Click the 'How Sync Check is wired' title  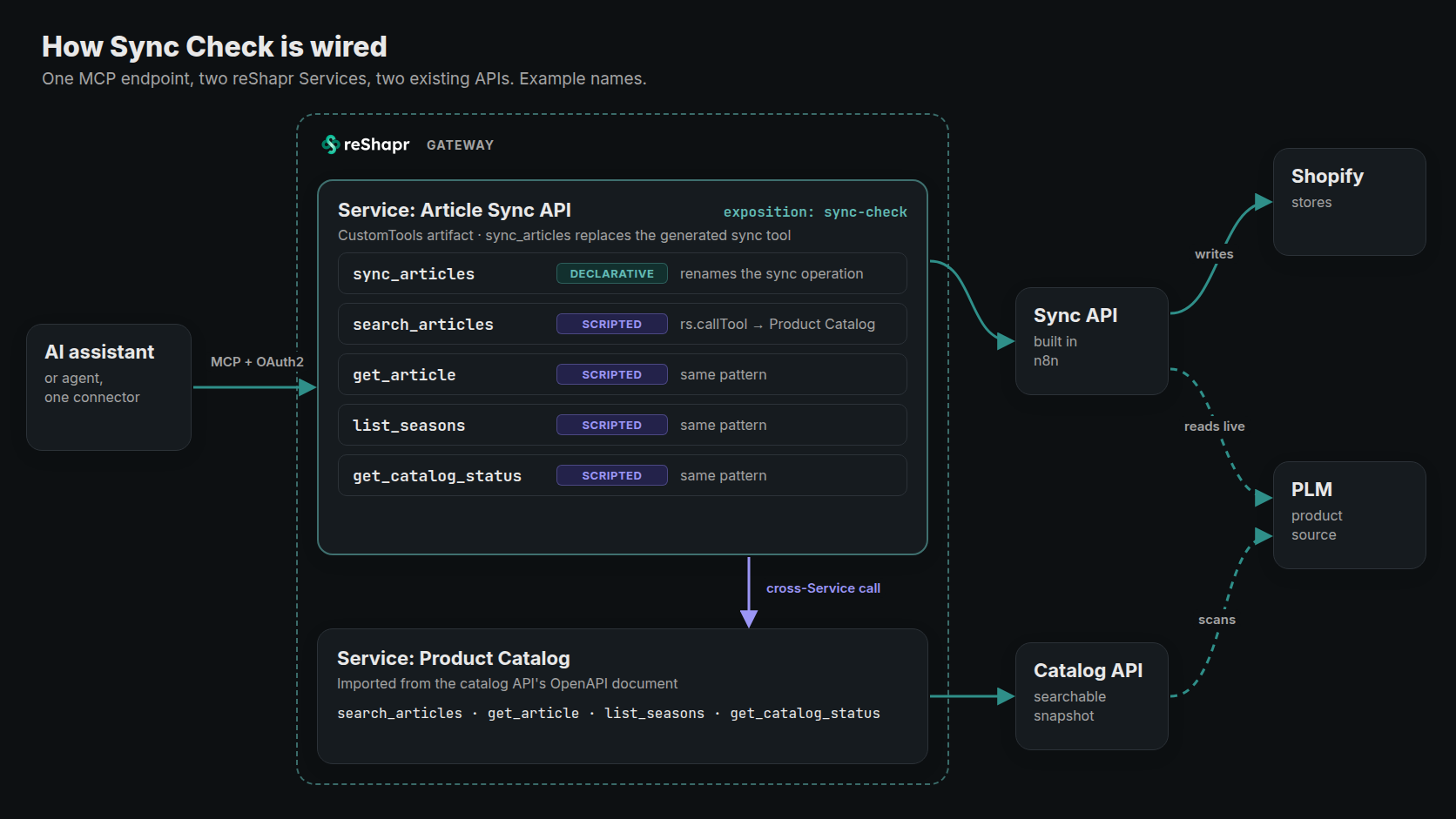(x=214, y=46)
